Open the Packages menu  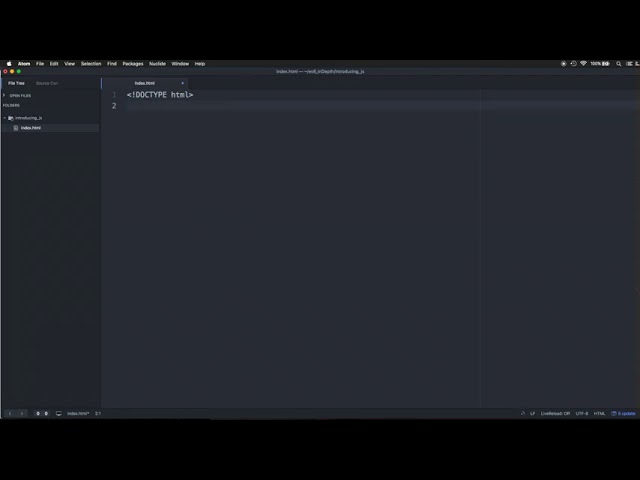point(133,64)
